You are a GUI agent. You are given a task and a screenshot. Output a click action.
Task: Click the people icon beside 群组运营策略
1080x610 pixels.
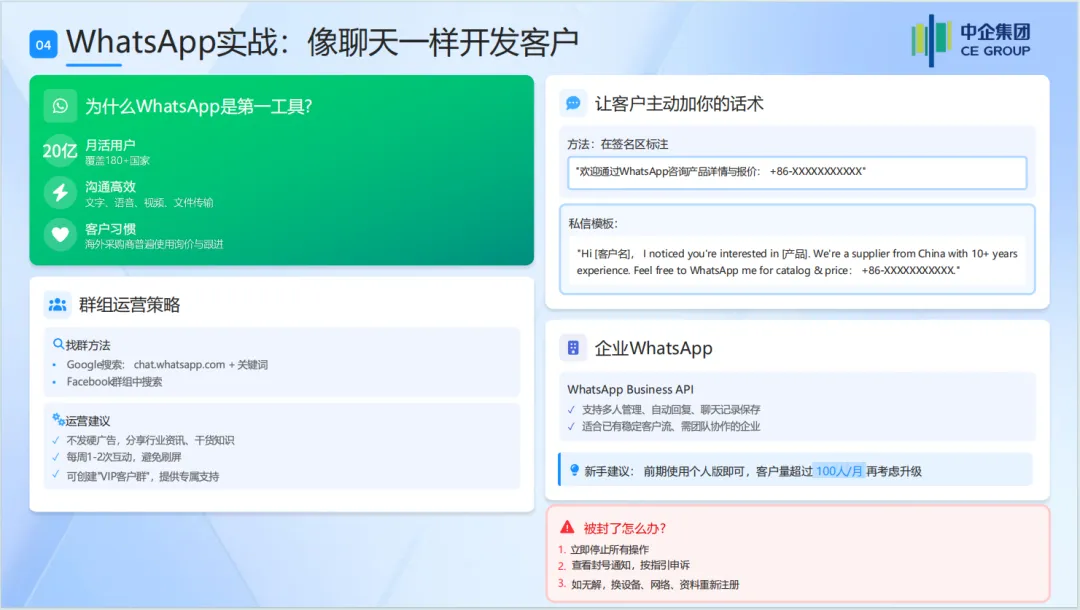tap(59, 304)
